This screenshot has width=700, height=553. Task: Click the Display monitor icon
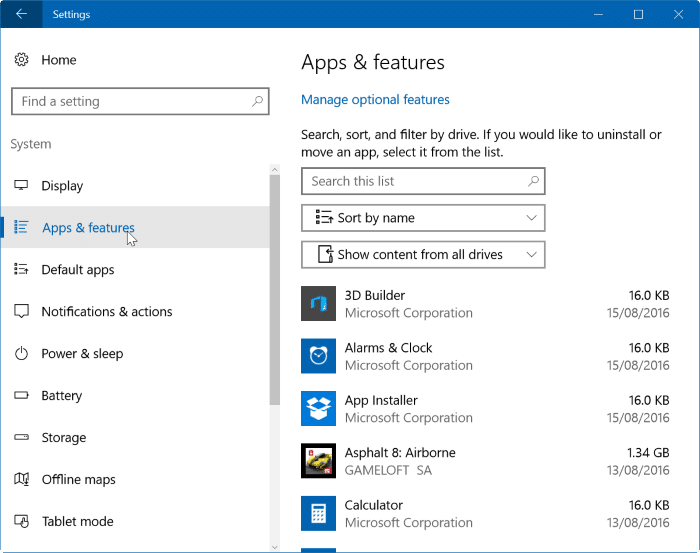click(21, 185)
